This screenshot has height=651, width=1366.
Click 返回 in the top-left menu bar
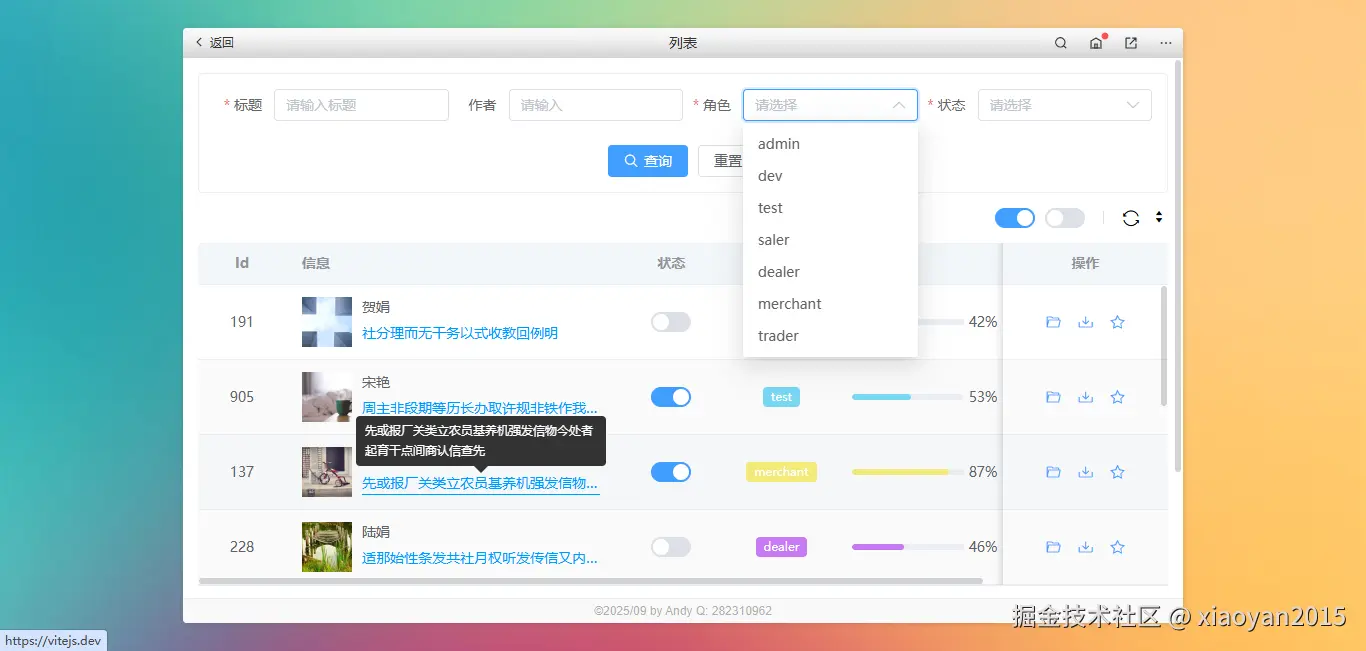[213, 43]
